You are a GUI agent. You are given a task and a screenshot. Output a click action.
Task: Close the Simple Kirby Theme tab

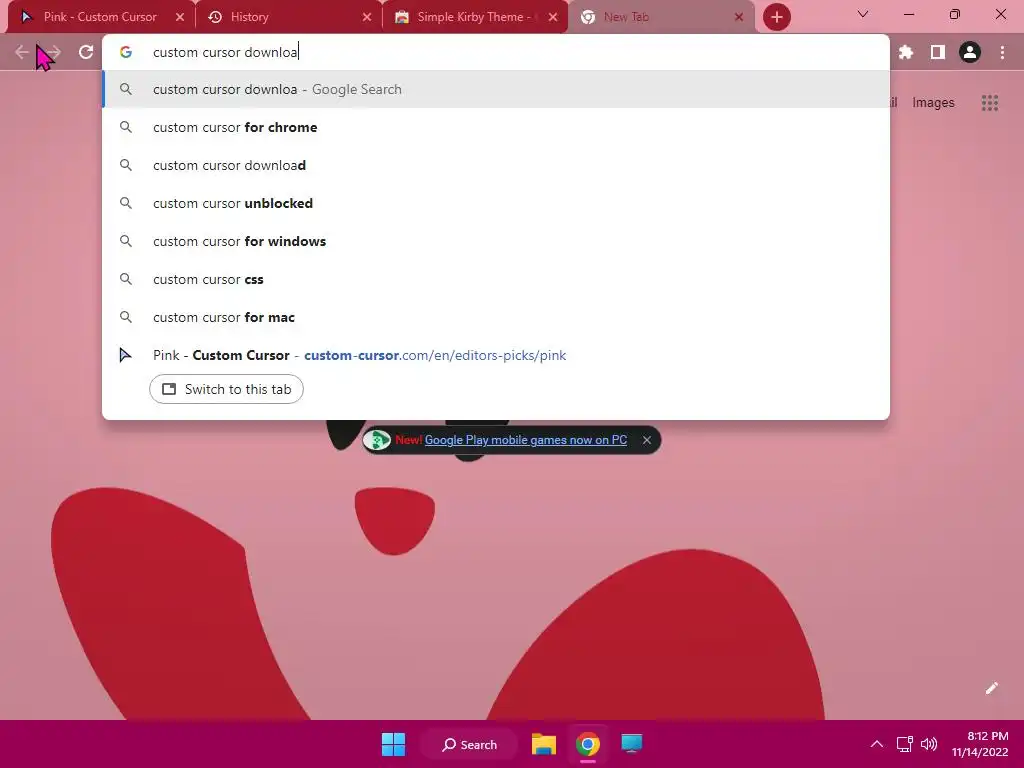pos(553,17)
